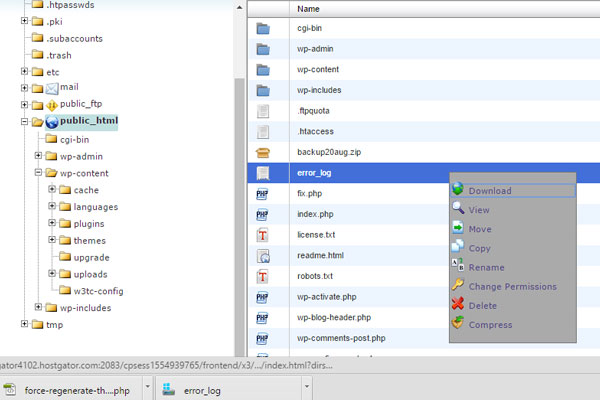Viewport: 600px width, 400px height.
Task: Click the error_log file icon in the selected row
Action: [263, 173]
